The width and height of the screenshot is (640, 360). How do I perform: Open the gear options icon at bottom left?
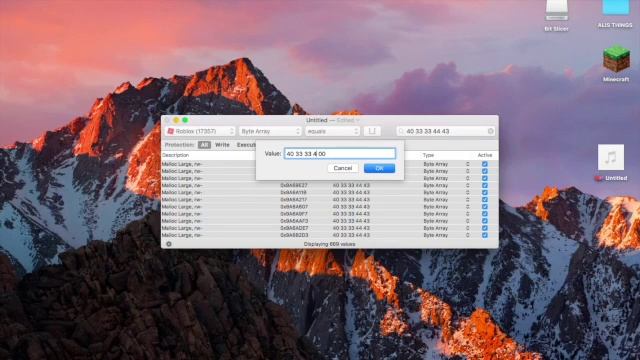[x=169, y=244]
